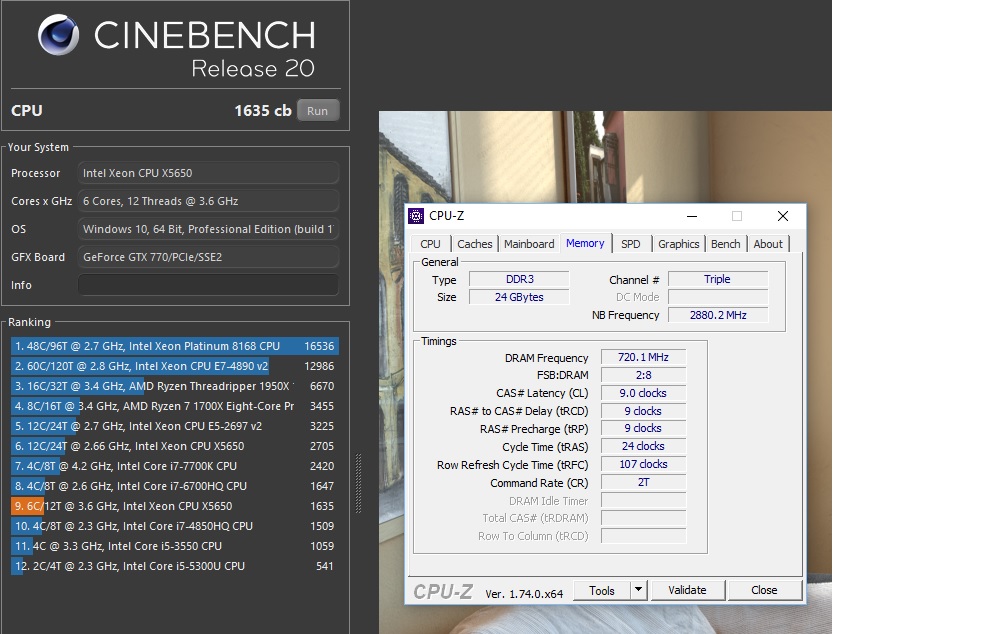Image resolution: width=1008 pixels, height=634 pixels.
Task: Click the GFX Board field GeForce GTX 770
Action: pos(208,257)
